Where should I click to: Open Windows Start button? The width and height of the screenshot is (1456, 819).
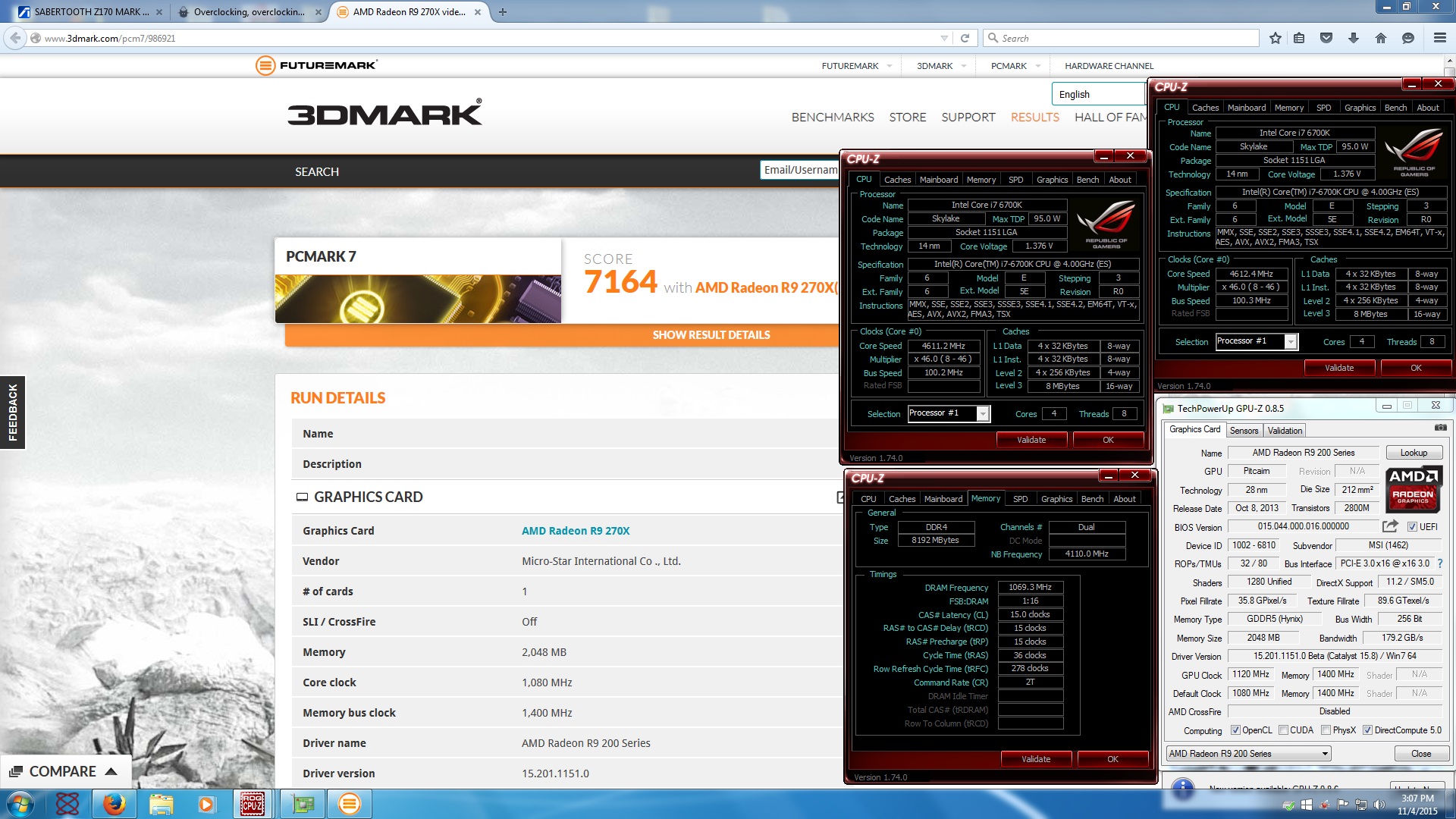20,804
